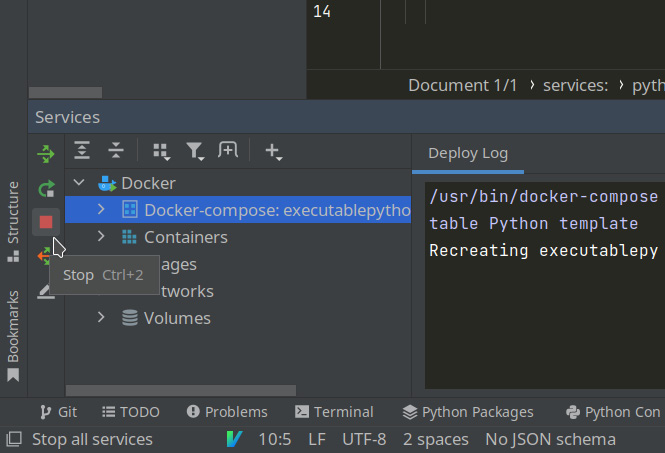
Task: Expand the Volumes node
Action: (x=101, y=317)
